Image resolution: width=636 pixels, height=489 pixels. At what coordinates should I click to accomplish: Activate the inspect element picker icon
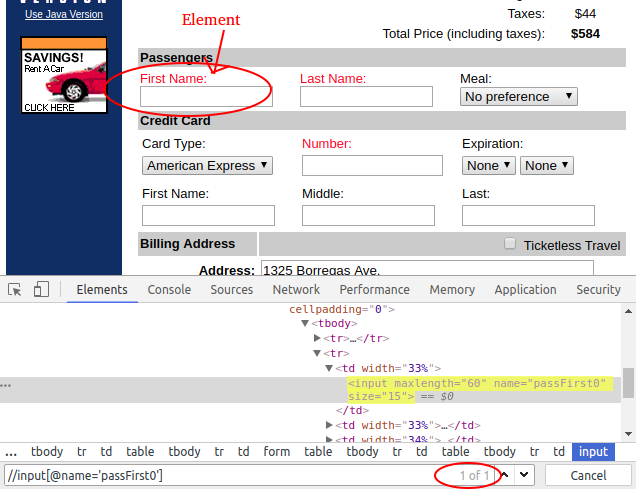[x=15, y=290]
